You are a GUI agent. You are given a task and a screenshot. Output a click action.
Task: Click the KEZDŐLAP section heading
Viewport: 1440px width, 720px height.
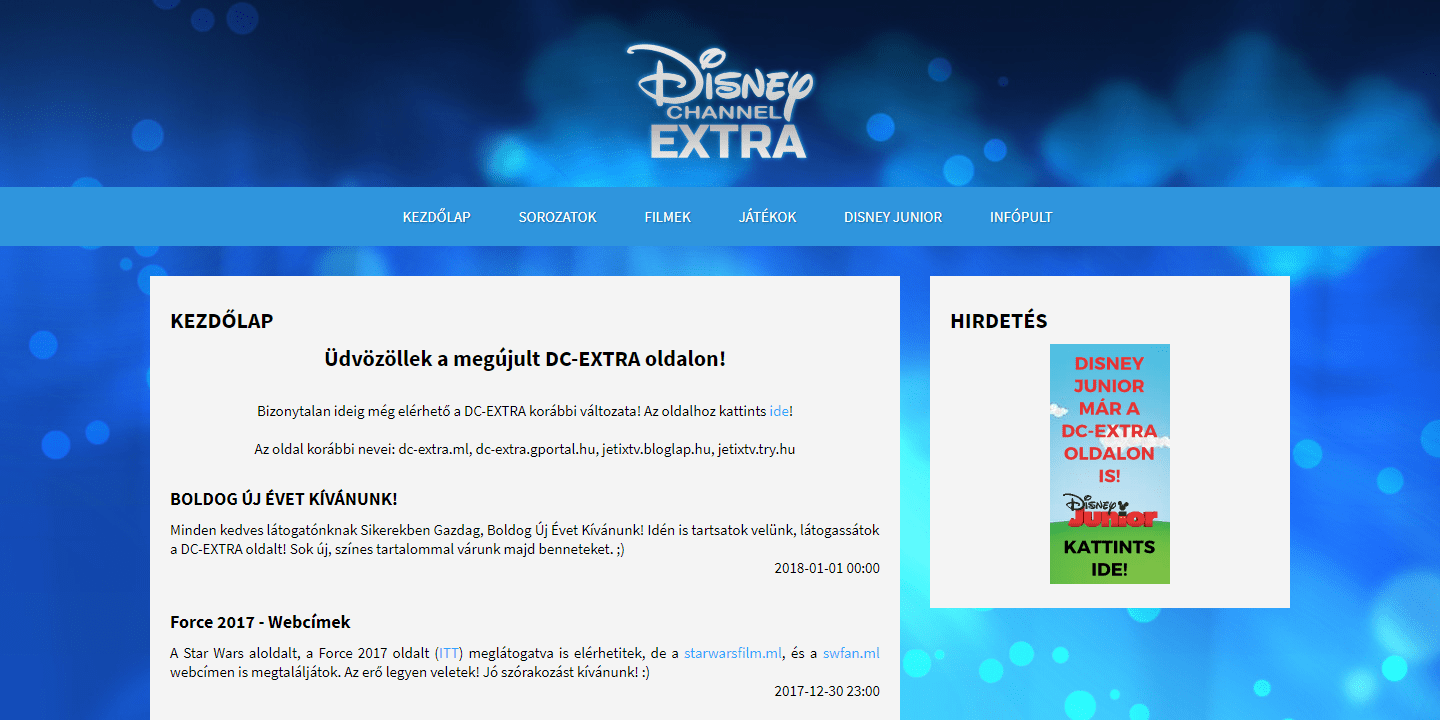(x=221, y=321)
